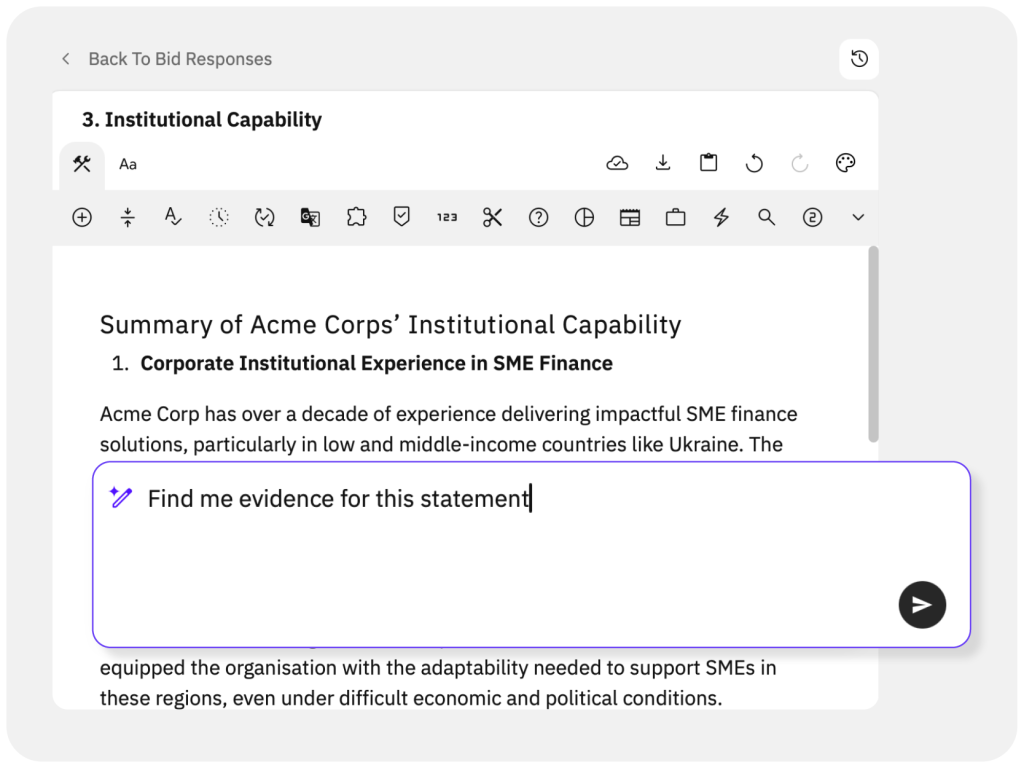Click the clipboard icon
This screenshot has height=768, width=1024.
pos(708,163)
